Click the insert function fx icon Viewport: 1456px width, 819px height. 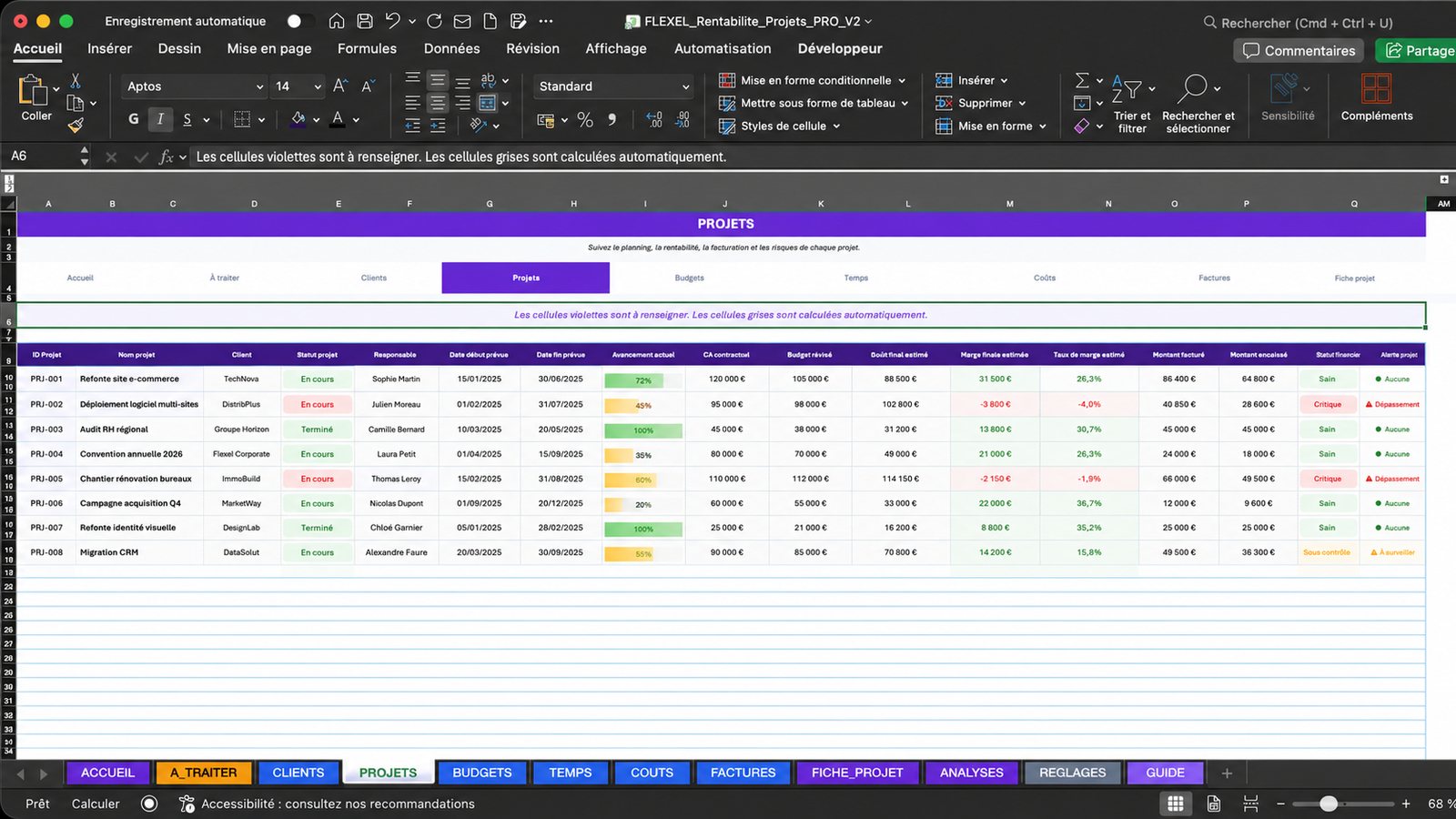[166, 157]
